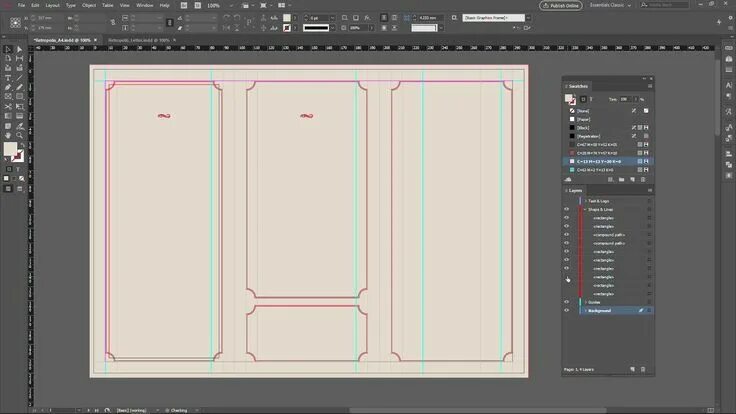
Task: Click the horizontal scrollbar at bottom
Action: [476, 410]
